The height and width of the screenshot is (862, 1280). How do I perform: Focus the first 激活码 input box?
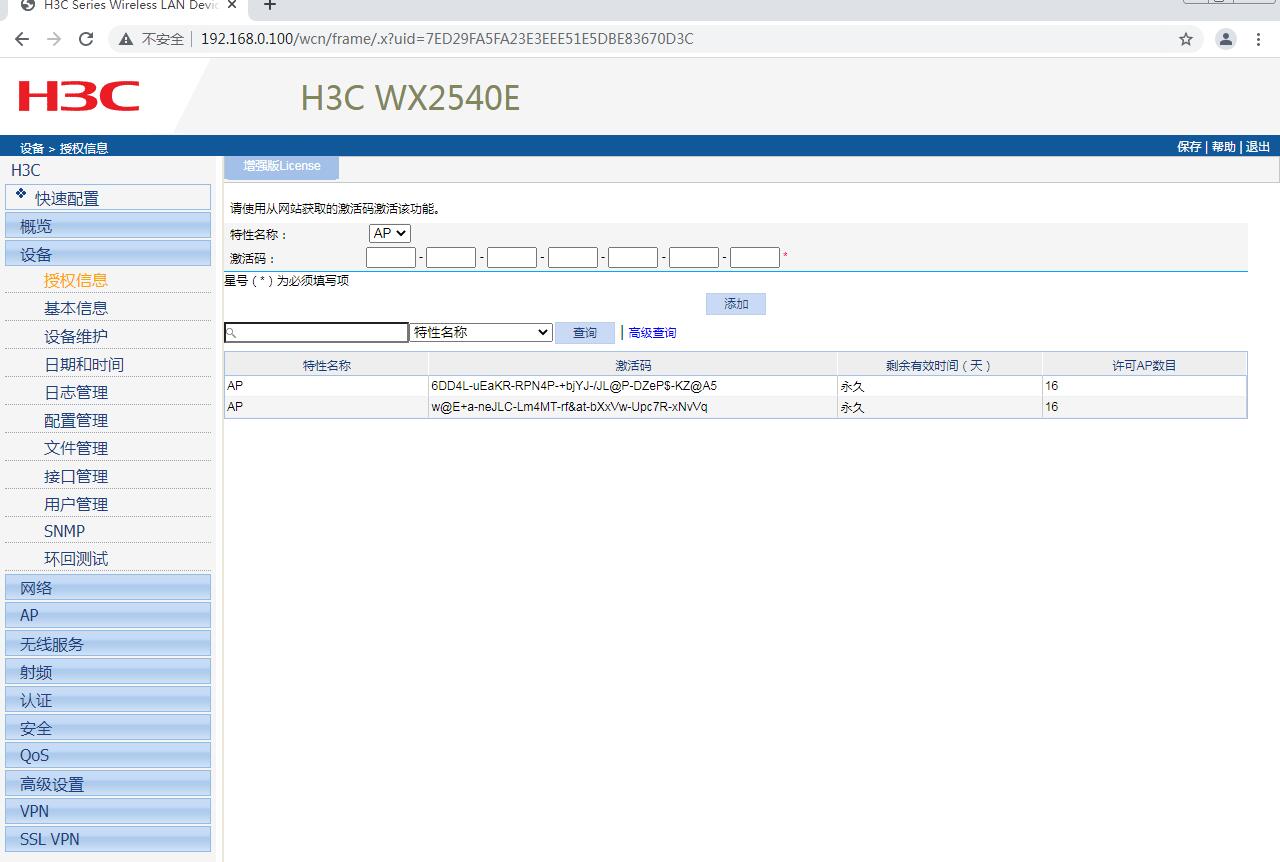(x=391, y=258)
